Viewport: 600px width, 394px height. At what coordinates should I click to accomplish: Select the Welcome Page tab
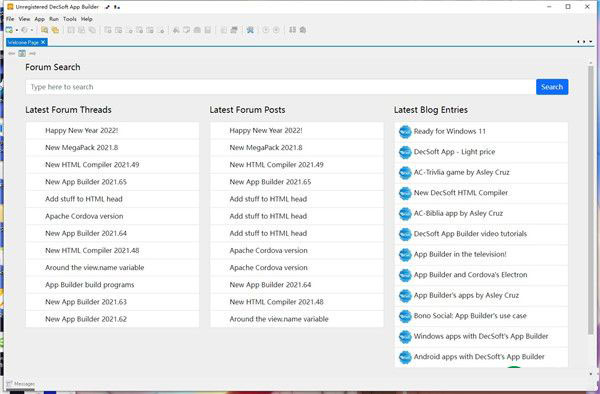(23, 42)
